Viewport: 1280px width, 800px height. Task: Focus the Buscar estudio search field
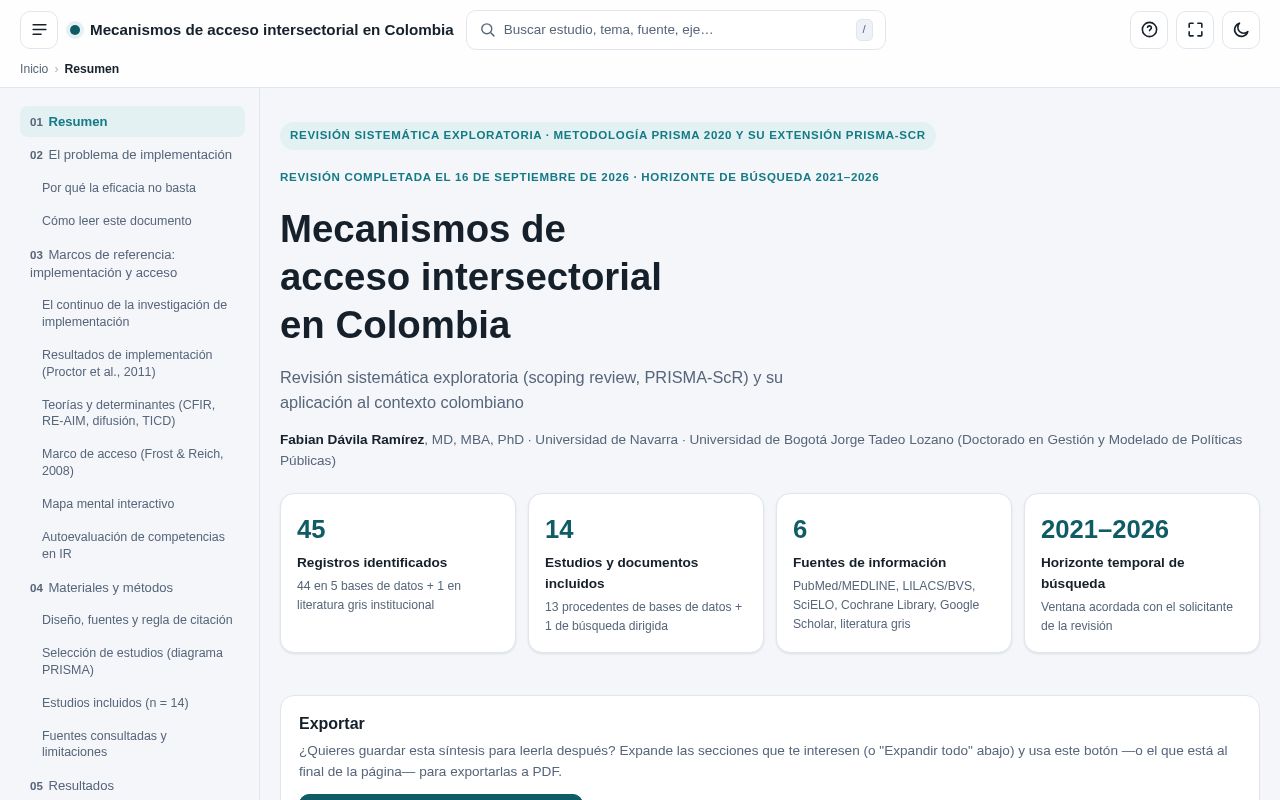676,30
